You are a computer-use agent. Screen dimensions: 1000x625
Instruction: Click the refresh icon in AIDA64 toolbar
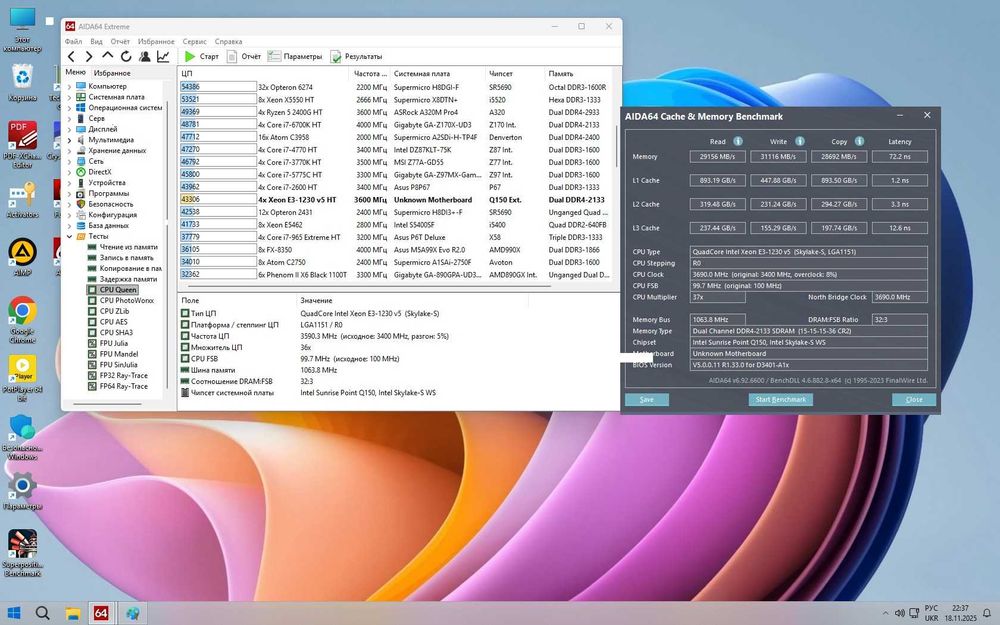tap(126, 57)
